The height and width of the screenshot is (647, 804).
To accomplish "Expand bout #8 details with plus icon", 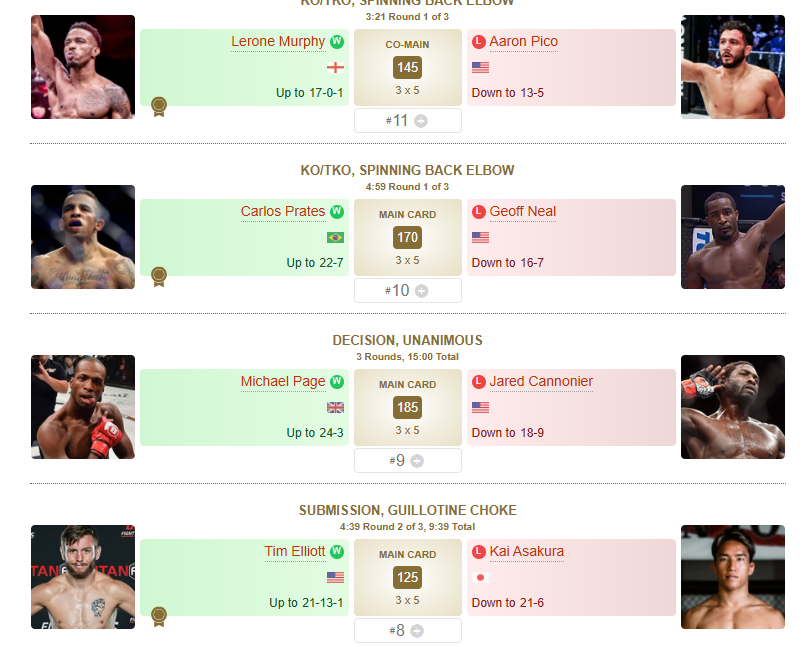I will click(417, 631).
